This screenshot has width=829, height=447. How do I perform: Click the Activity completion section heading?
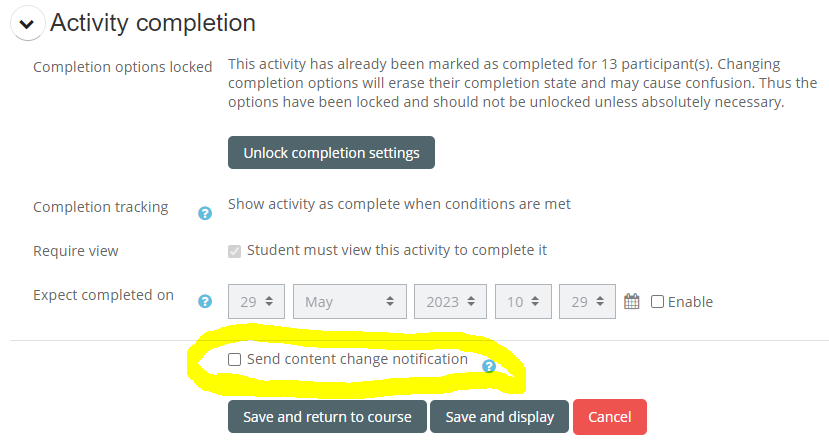pos(153,23)
